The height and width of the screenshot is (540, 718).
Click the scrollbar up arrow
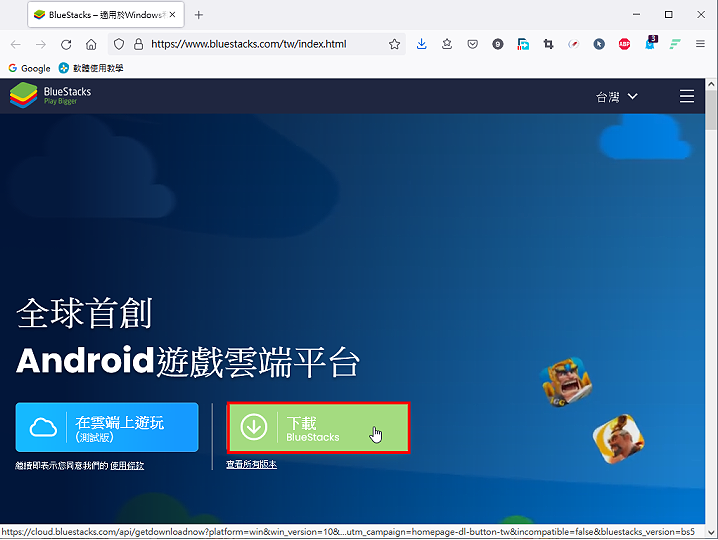tap(711, 84)
